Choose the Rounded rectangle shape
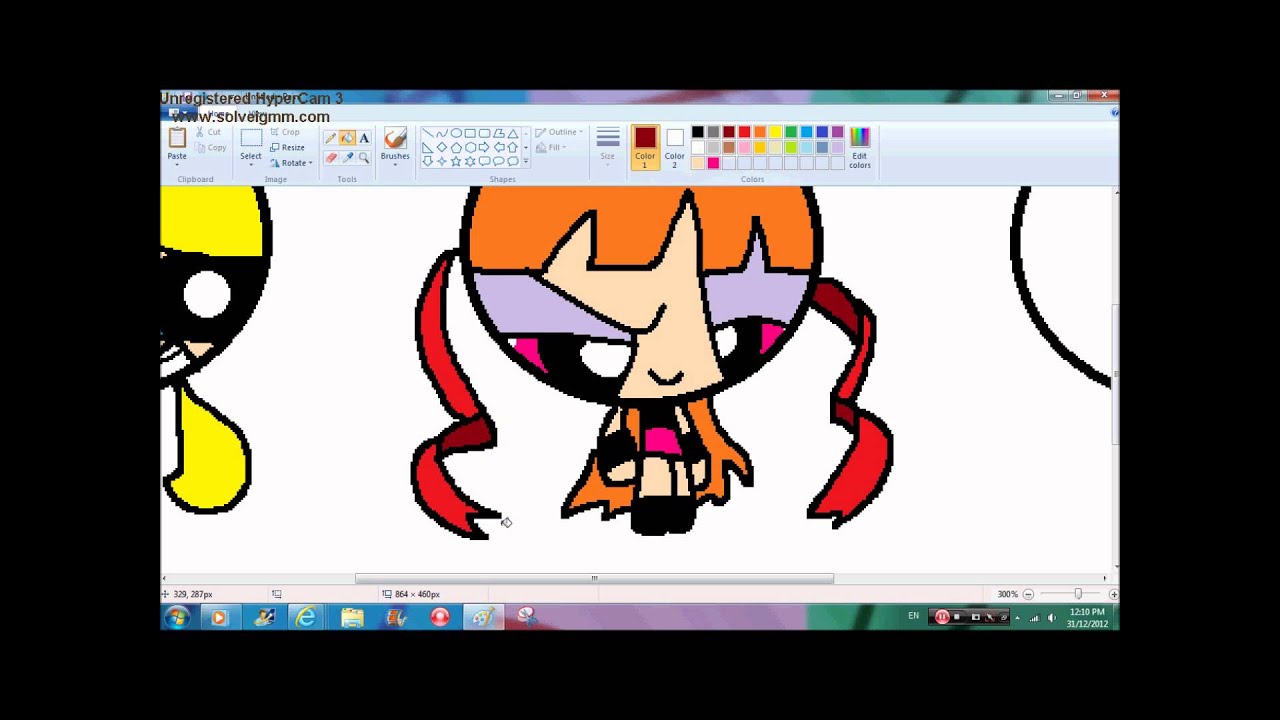This screenshot has height=720, width=1280. (484, 133)
